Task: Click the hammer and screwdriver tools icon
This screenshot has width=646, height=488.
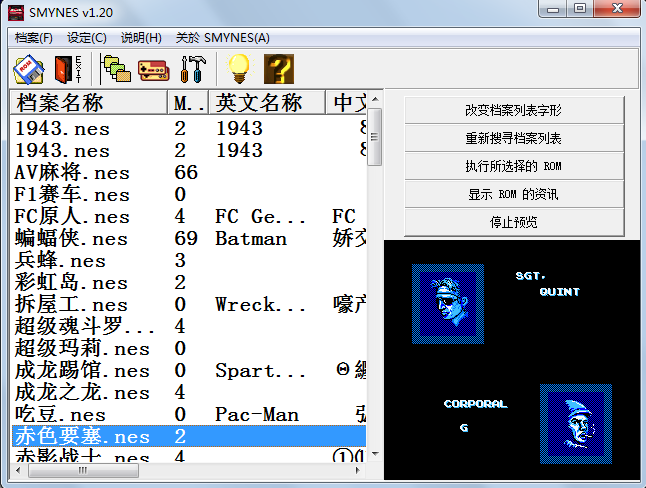Action: click(193, 69)
